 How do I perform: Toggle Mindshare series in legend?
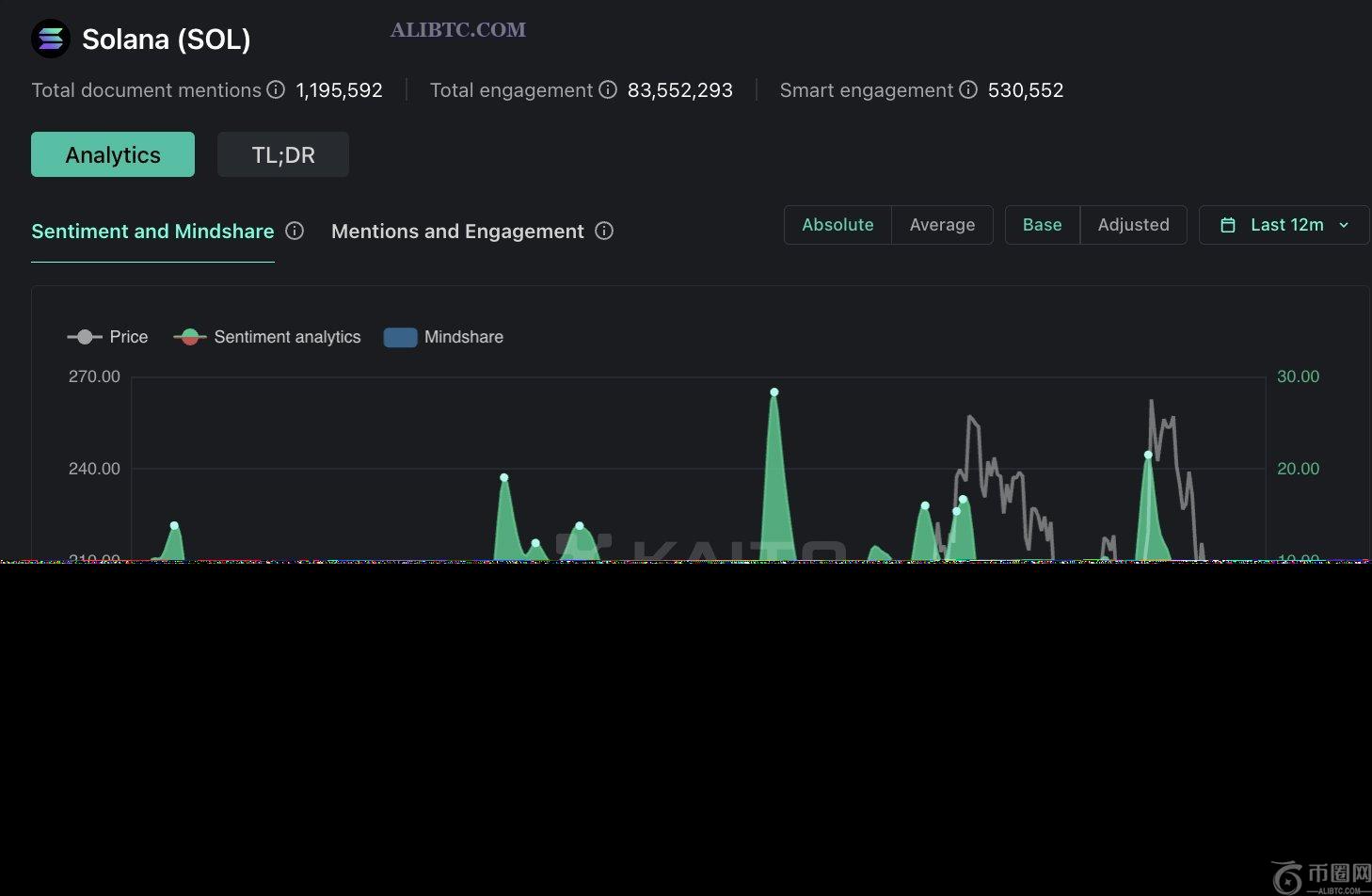(x=443, y=337)
